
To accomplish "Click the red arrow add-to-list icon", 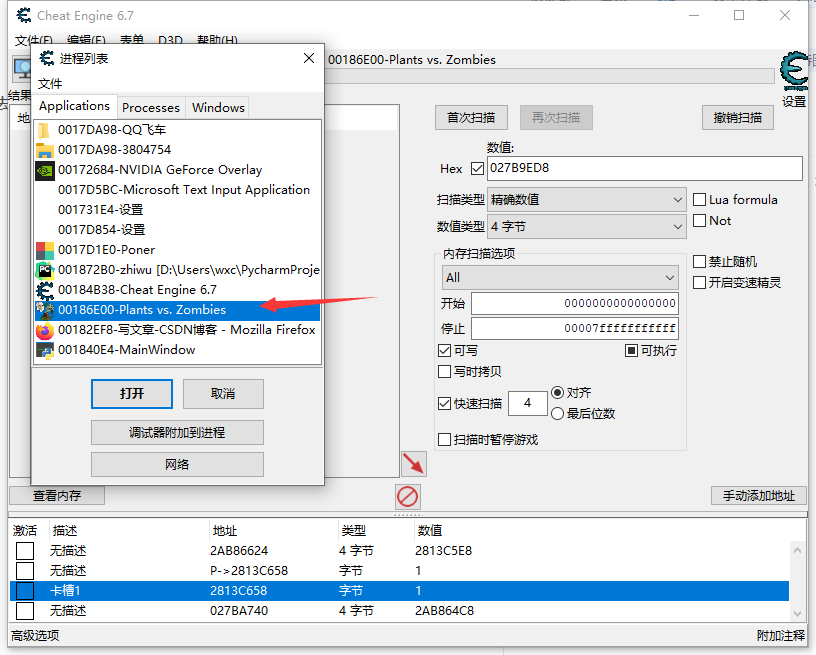I will click(x=414, y=464).
